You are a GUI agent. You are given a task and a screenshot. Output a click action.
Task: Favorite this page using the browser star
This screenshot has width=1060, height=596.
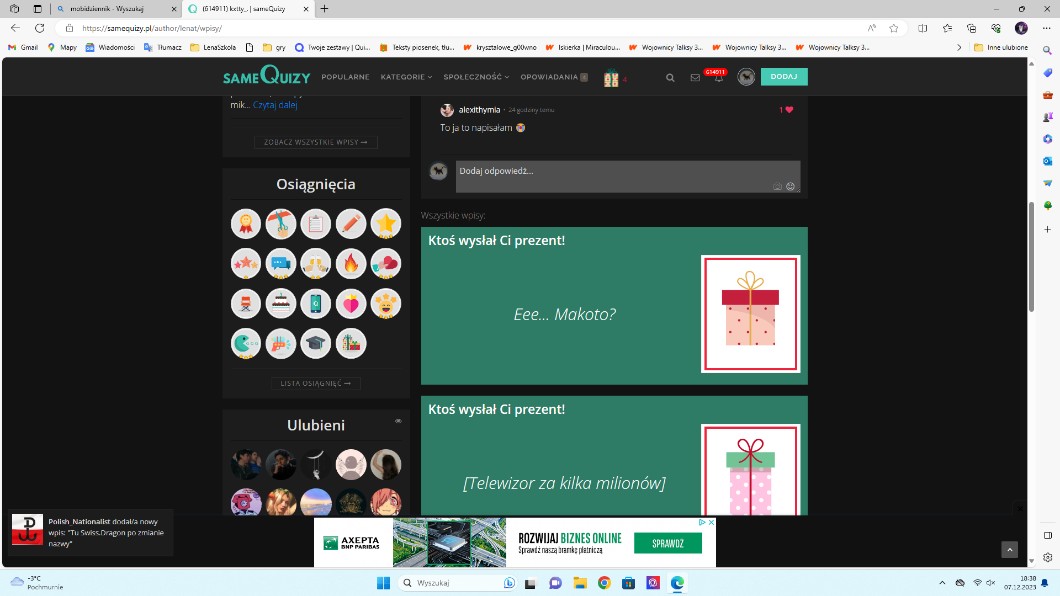point(893,28)
